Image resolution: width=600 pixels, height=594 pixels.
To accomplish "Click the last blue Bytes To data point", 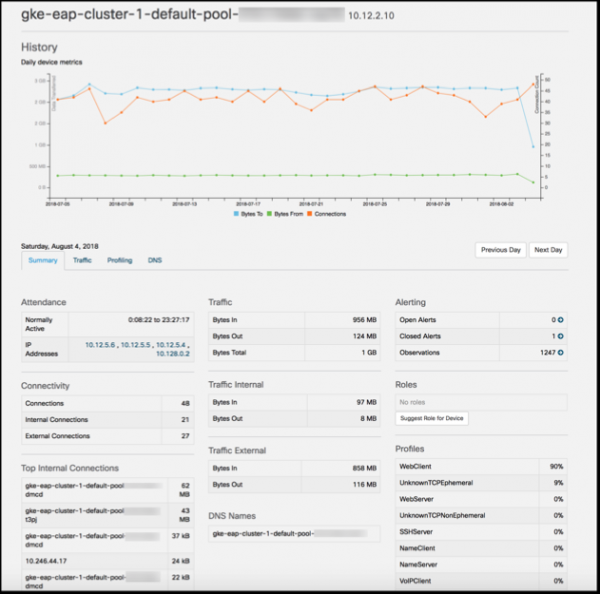I will [532, 147].
